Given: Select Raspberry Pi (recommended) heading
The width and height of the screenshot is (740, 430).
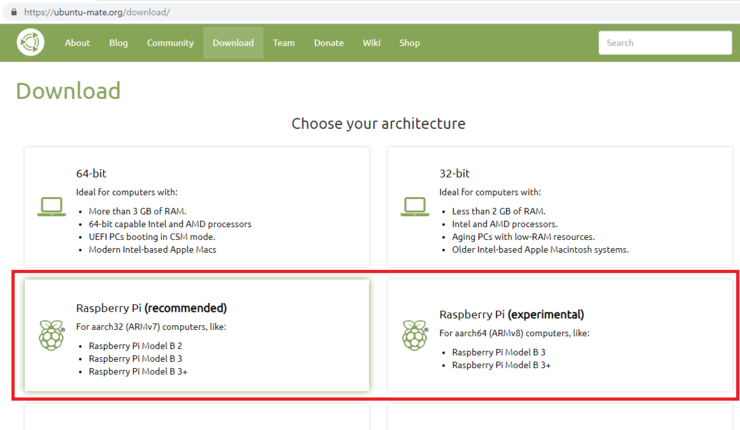Looking at the screenshot, I should 151,308.
